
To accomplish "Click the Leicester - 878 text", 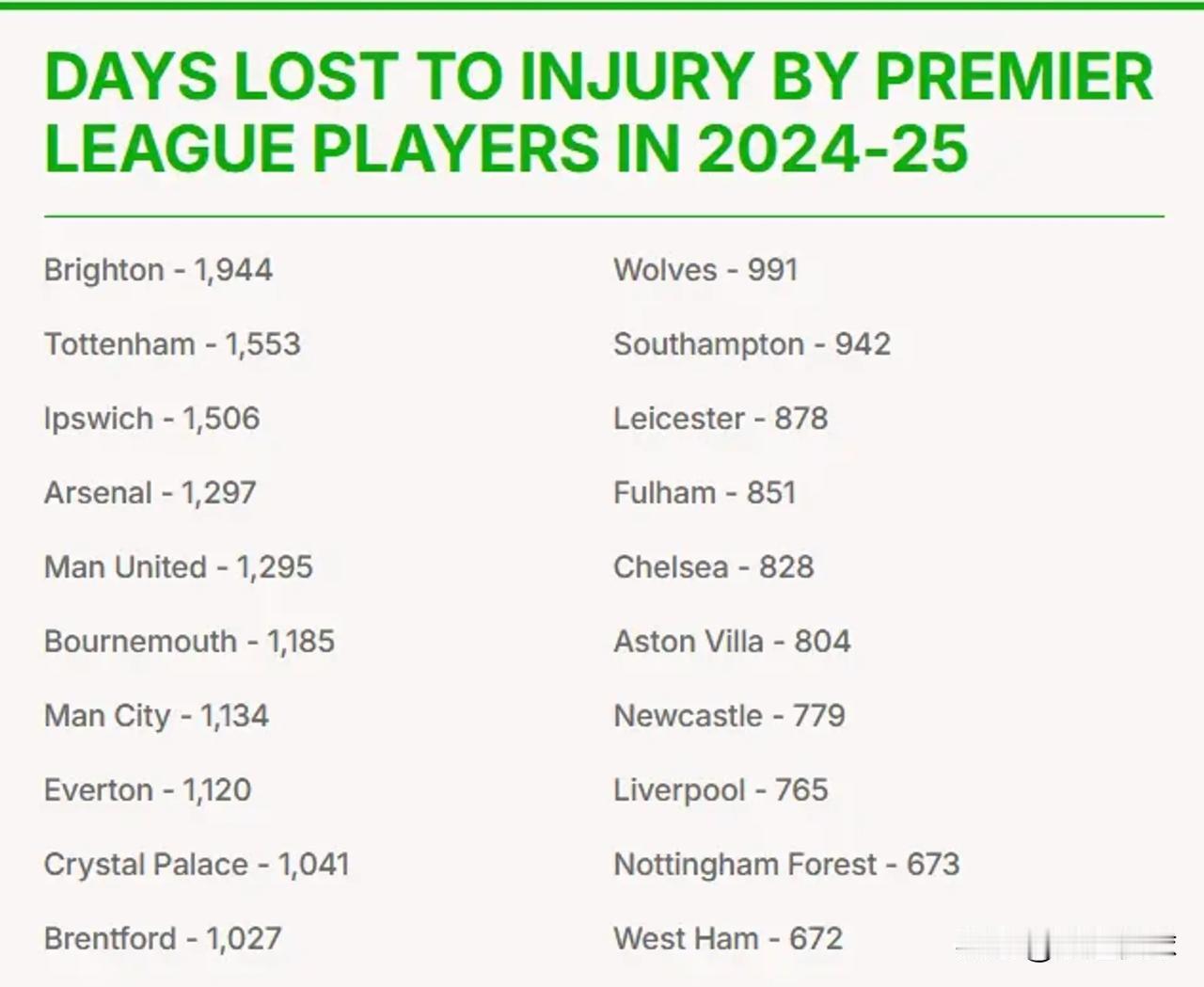I will click(x=721, y=419).
